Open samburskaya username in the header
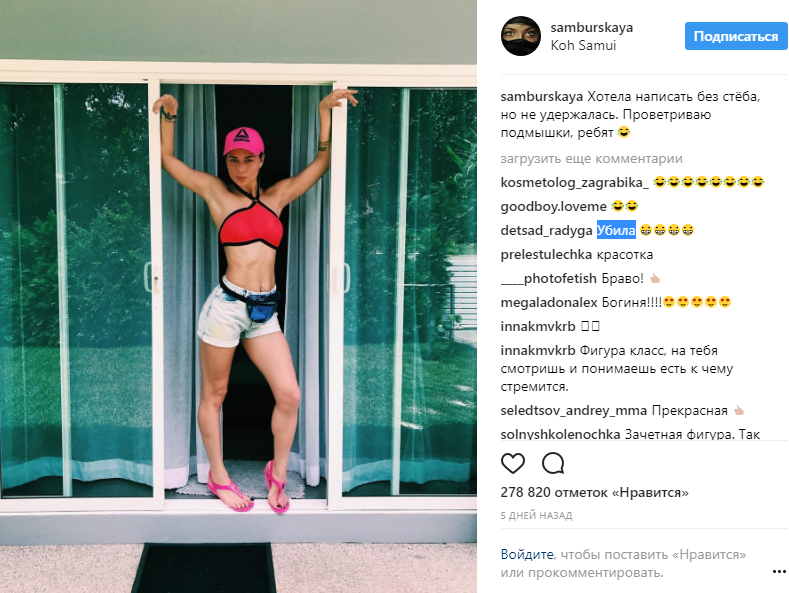789x593 pixels. [592, 27]
